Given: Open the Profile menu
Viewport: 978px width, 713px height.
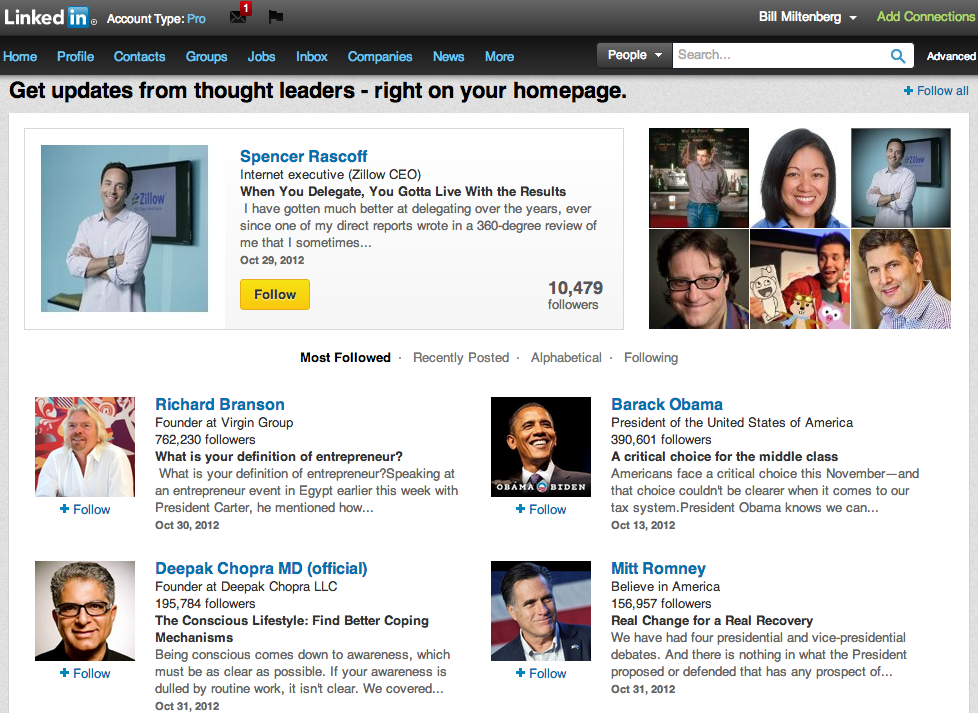Looking at the screenshot, I should 75,57.
